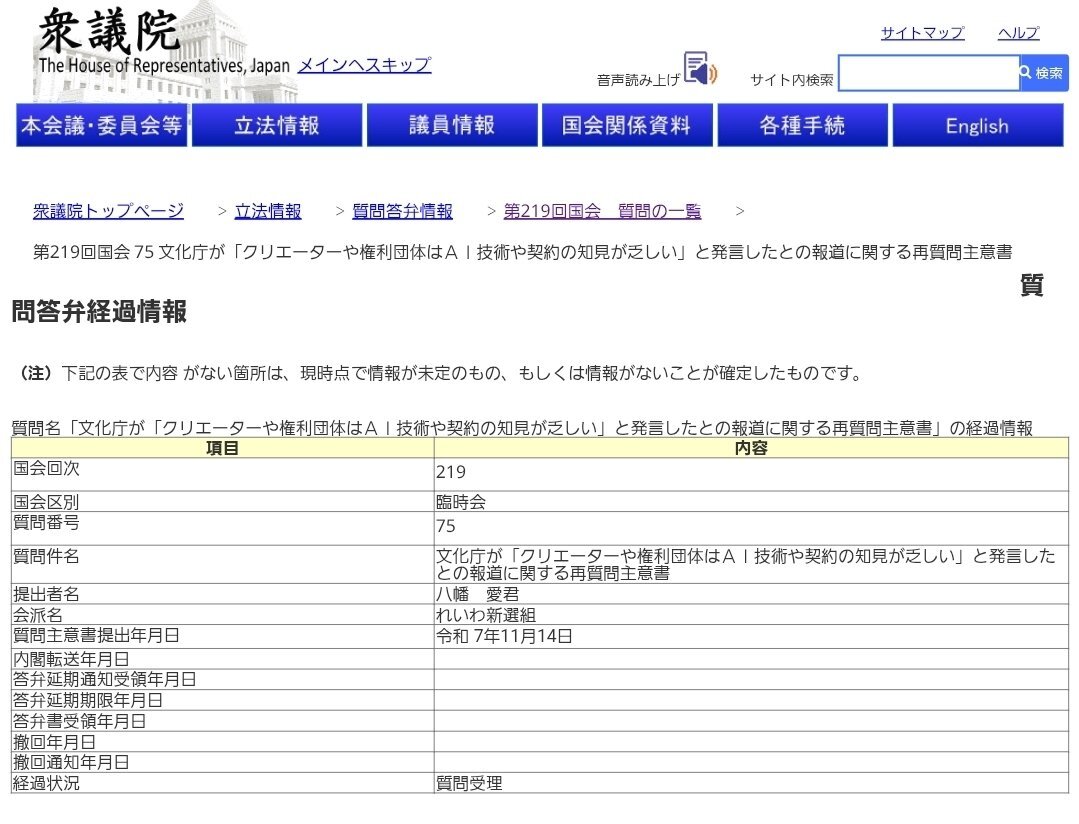
Task: Select the 臨時会 cell
Action: point(751,501)
